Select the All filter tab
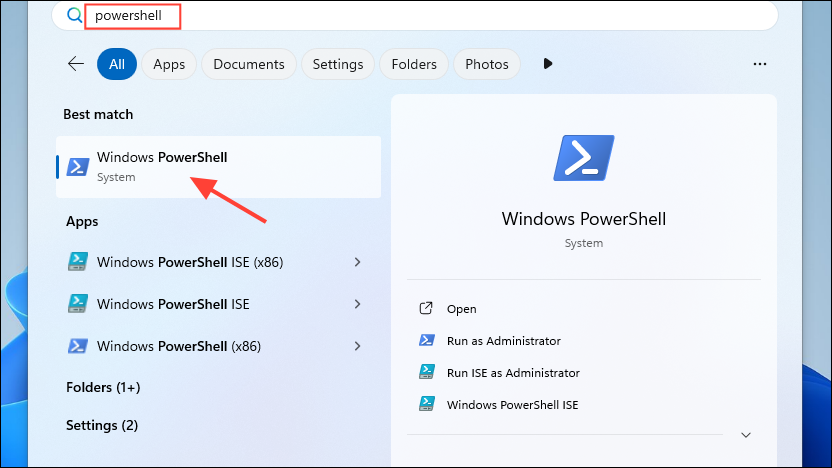 point(117,64)
